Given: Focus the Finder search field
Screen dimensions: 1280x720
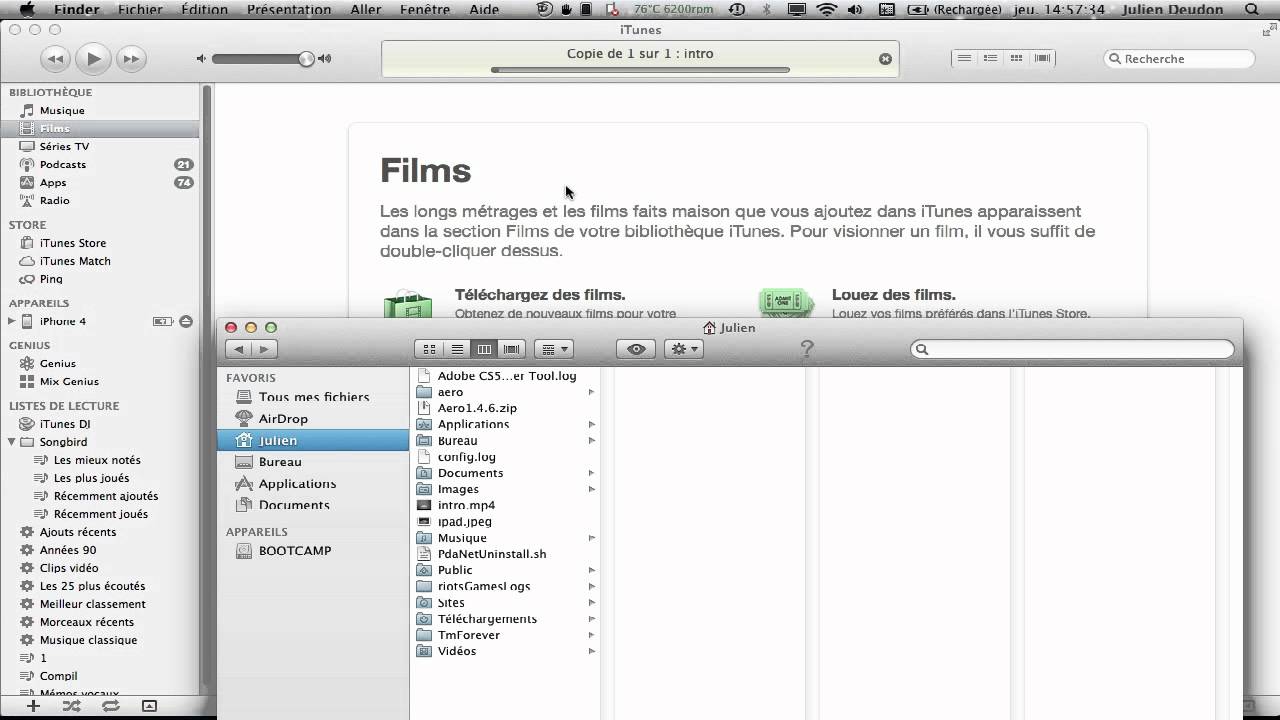Looking at the screenshot, I should click(x=1073, y=349).
